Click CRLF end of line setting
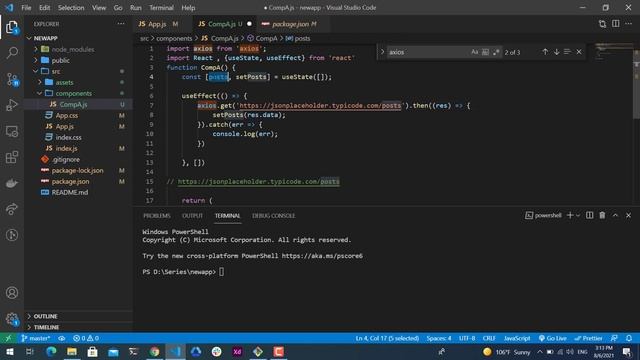The image size is (640, 360). [x=489, y=338]
